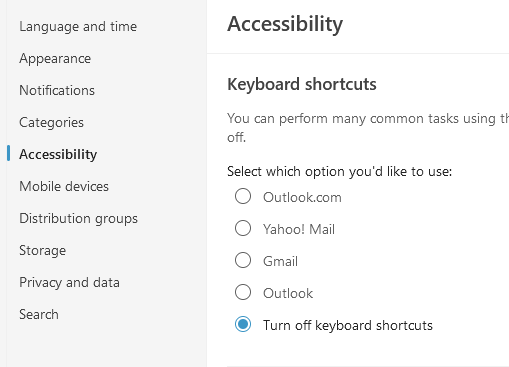Click 'Select which option you'd like to use' text

339,172
